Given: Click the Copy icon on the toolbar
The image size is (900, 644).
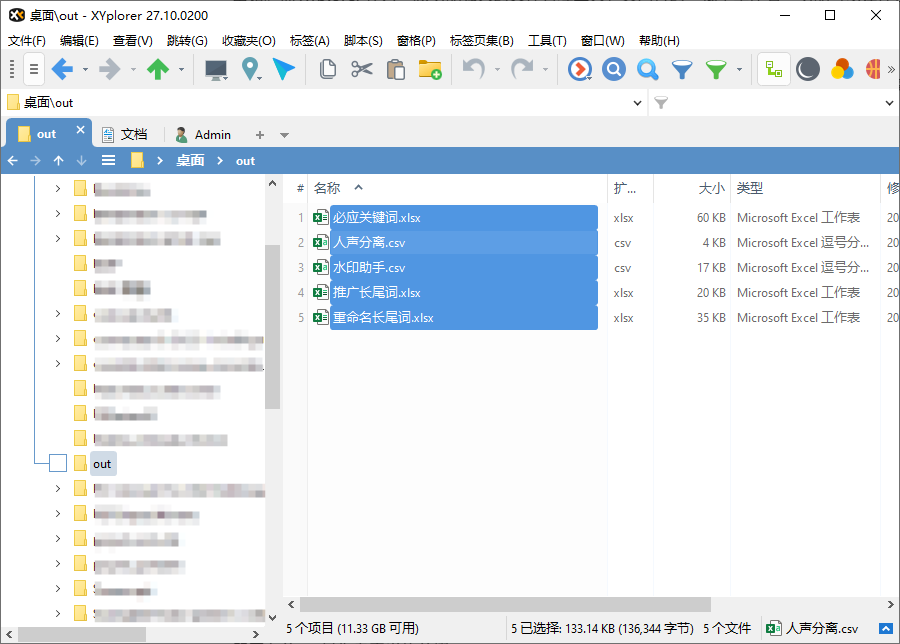Looking at the screenshot, I should coord(327,69).
